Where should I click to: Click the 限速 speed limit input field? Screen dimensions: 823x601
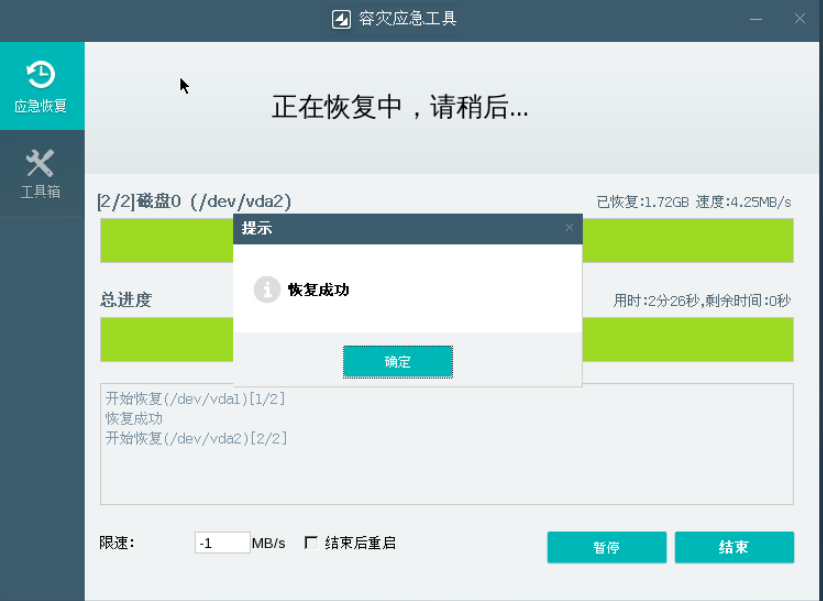click(x=223, y=541)
